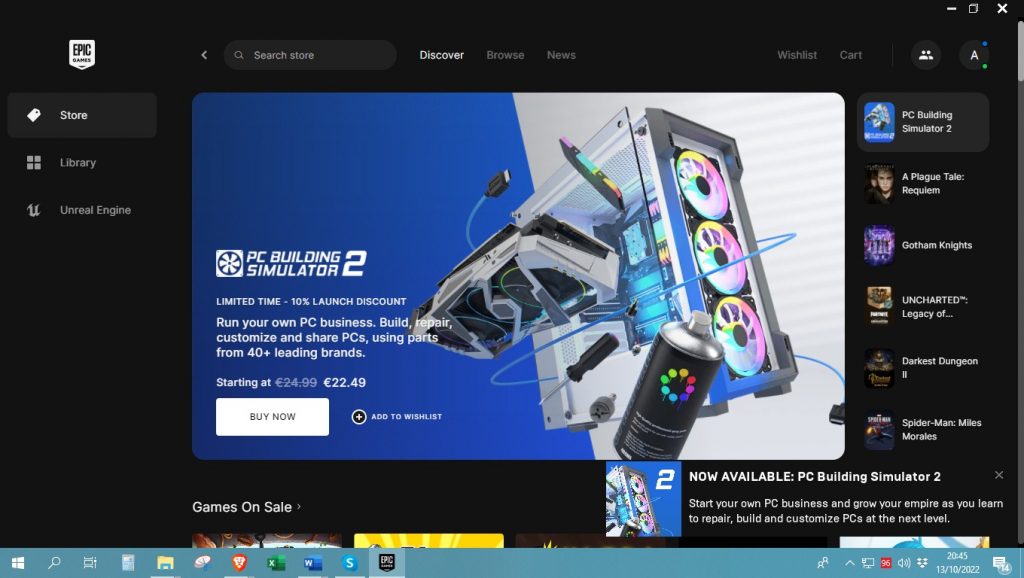Open the News tab

[x=561, y=55]
